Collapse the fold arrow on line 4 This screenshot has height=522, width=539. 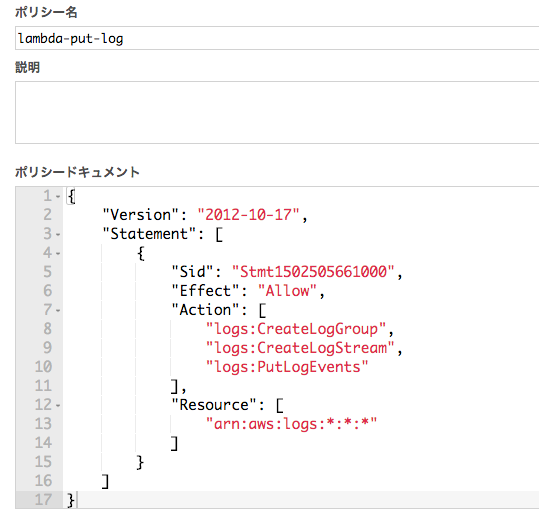[x=58, y=254]
